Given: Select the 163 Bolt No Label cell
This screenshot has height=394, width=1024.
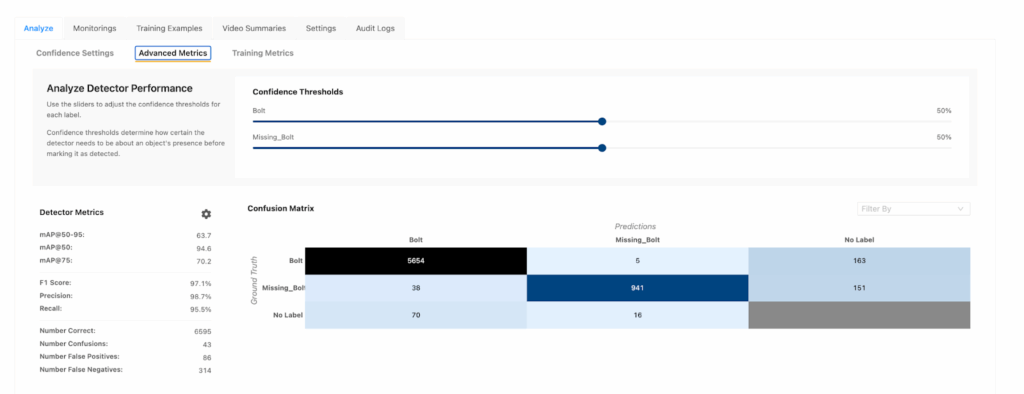Looking at the screenshot, I should coord(859,261).
